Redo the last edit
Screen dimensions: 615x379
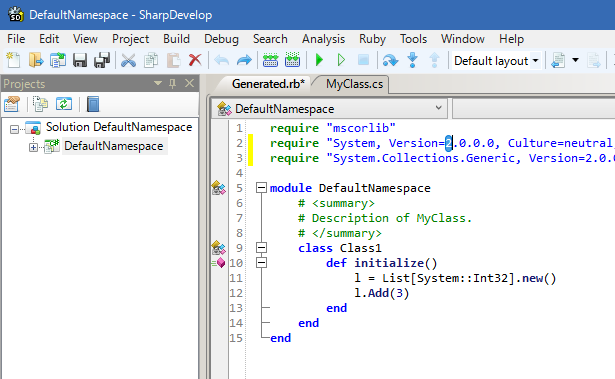coord(244,61)
